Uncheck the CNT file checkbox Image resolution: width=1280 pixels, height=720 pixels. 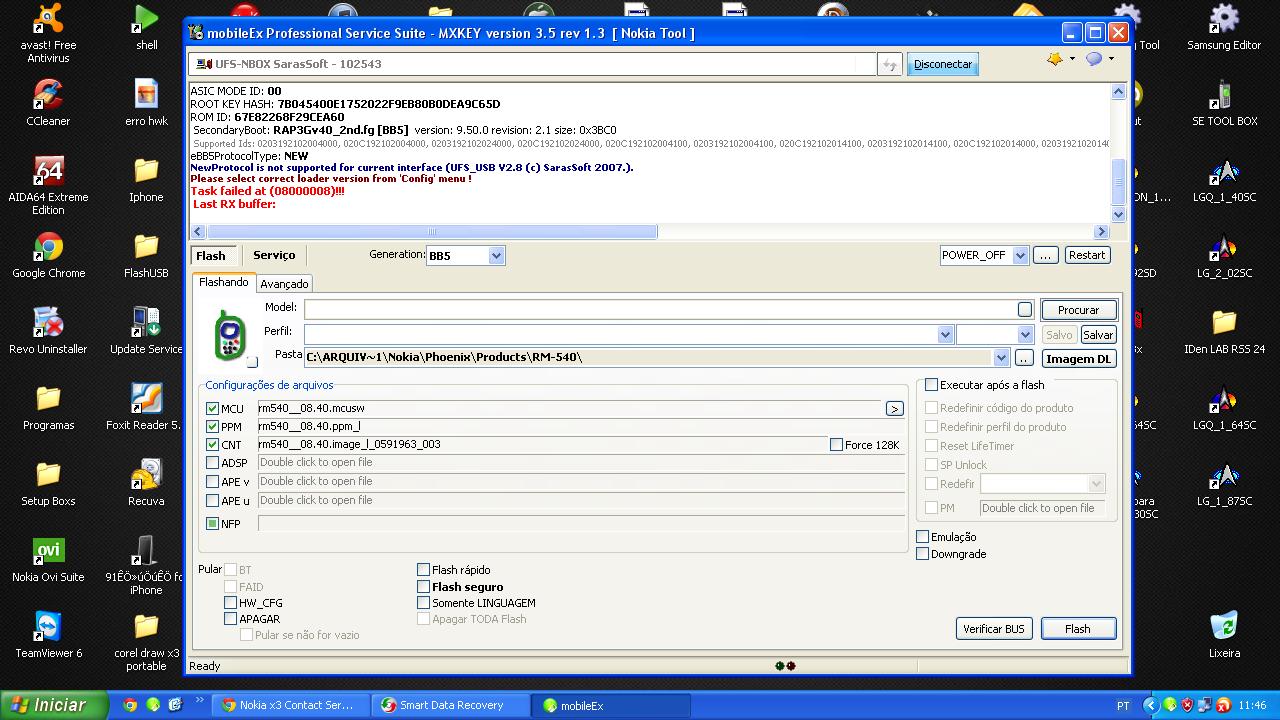point(212,445)
